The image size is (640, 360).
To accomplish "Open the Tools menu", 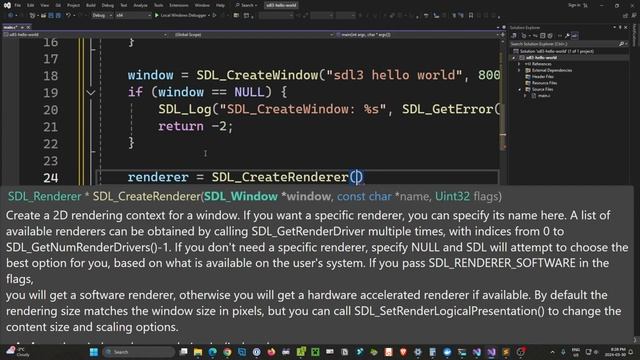I will (x=158, y=5).
